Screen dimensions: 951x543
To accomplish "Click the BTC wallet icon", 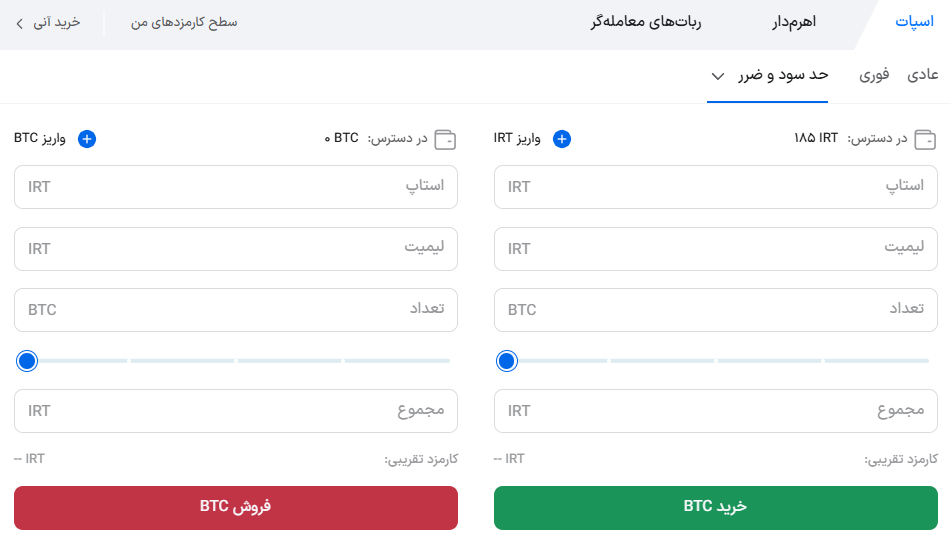I will coord(446,139).
